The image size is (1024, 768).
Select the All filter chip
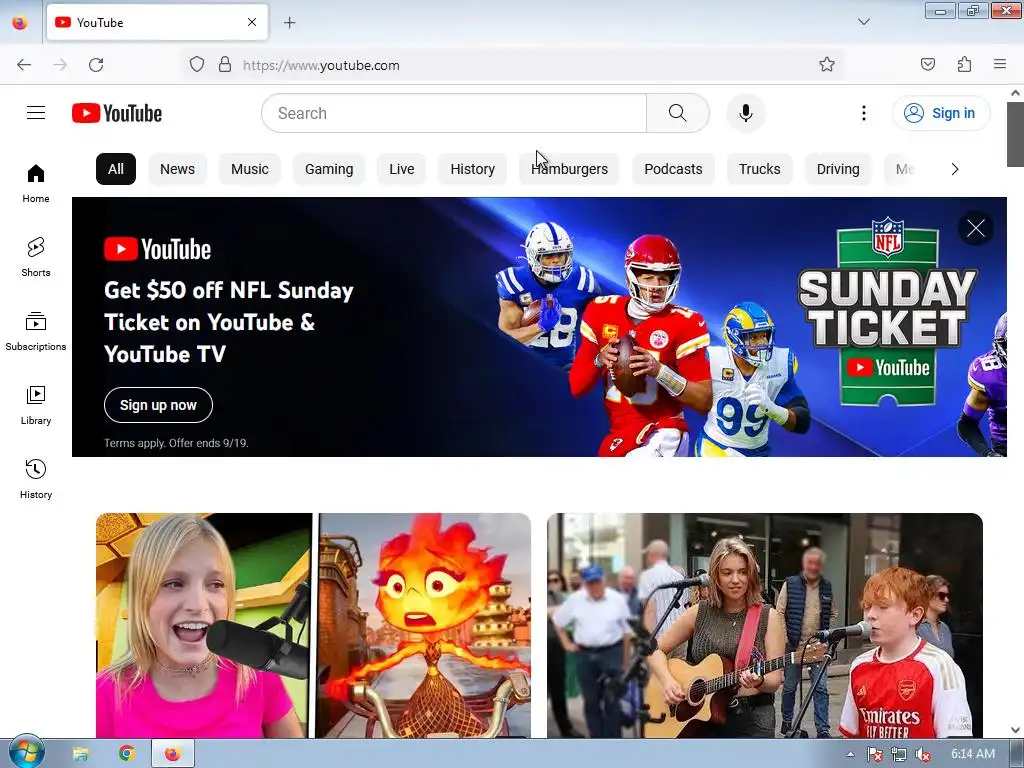(116, 169)
